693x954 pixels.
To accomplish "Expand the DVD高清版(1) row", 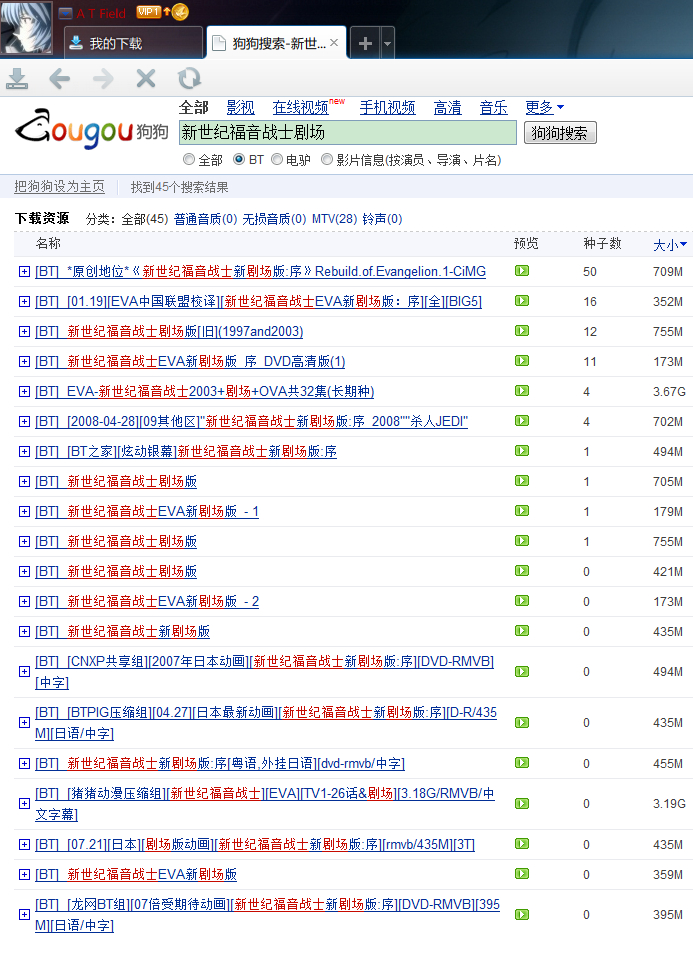I will (x=24, y=361).
